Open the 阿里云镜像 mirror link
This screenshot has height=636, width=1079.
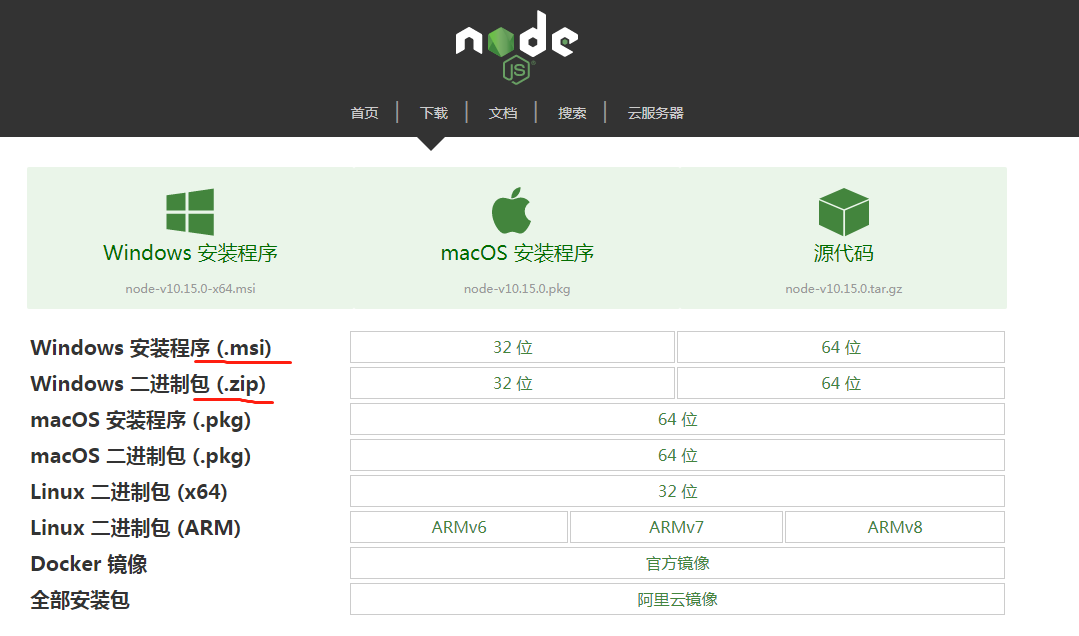coord(677,599)
